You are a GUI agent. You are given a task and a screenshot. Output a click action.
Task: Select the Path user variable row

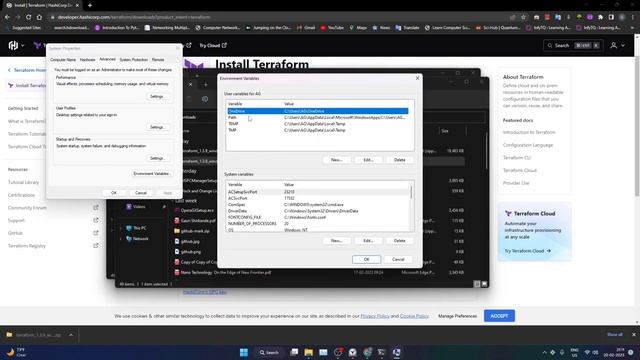point(318,118)
